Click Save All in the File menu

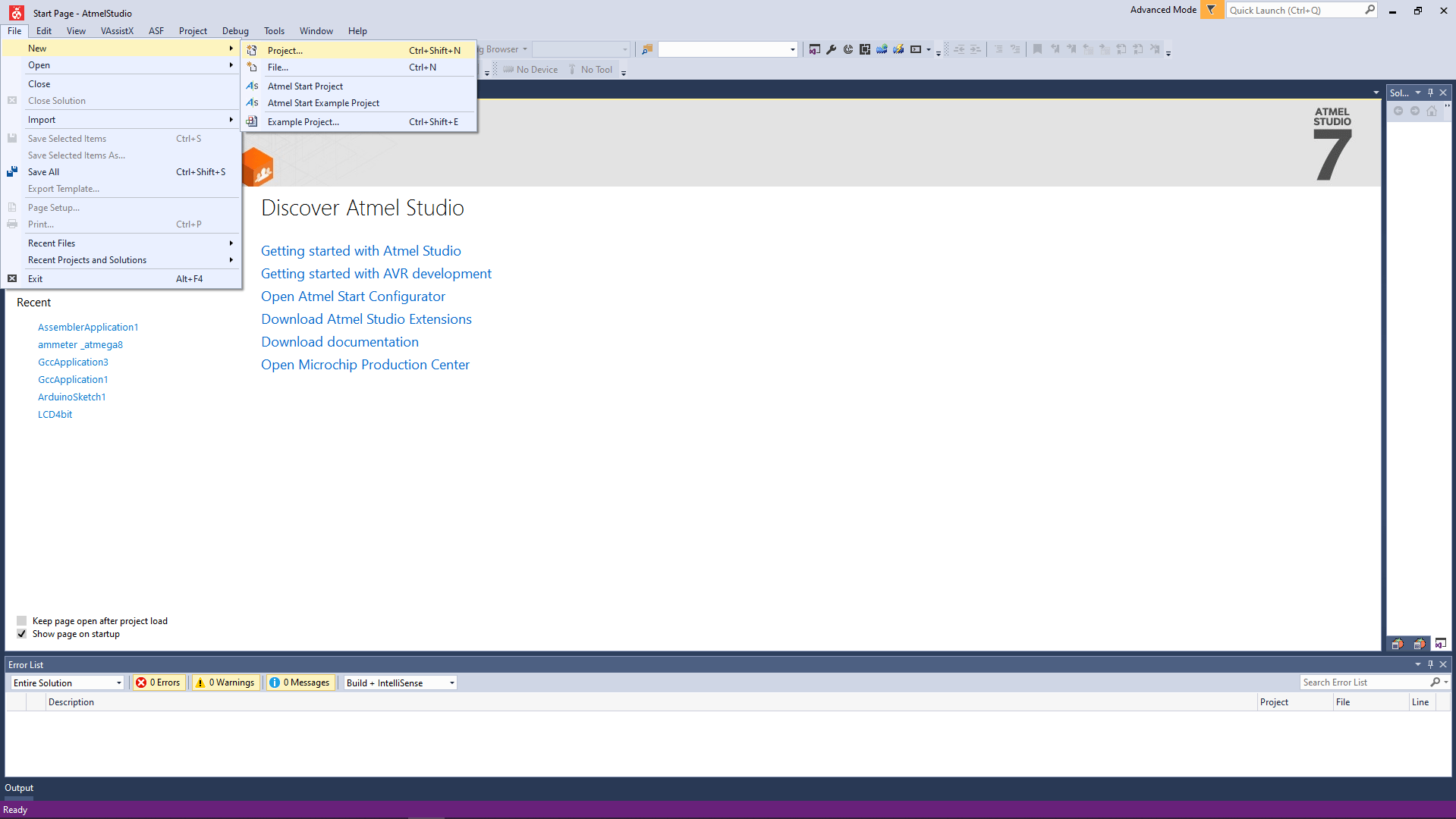click(122, 172)
